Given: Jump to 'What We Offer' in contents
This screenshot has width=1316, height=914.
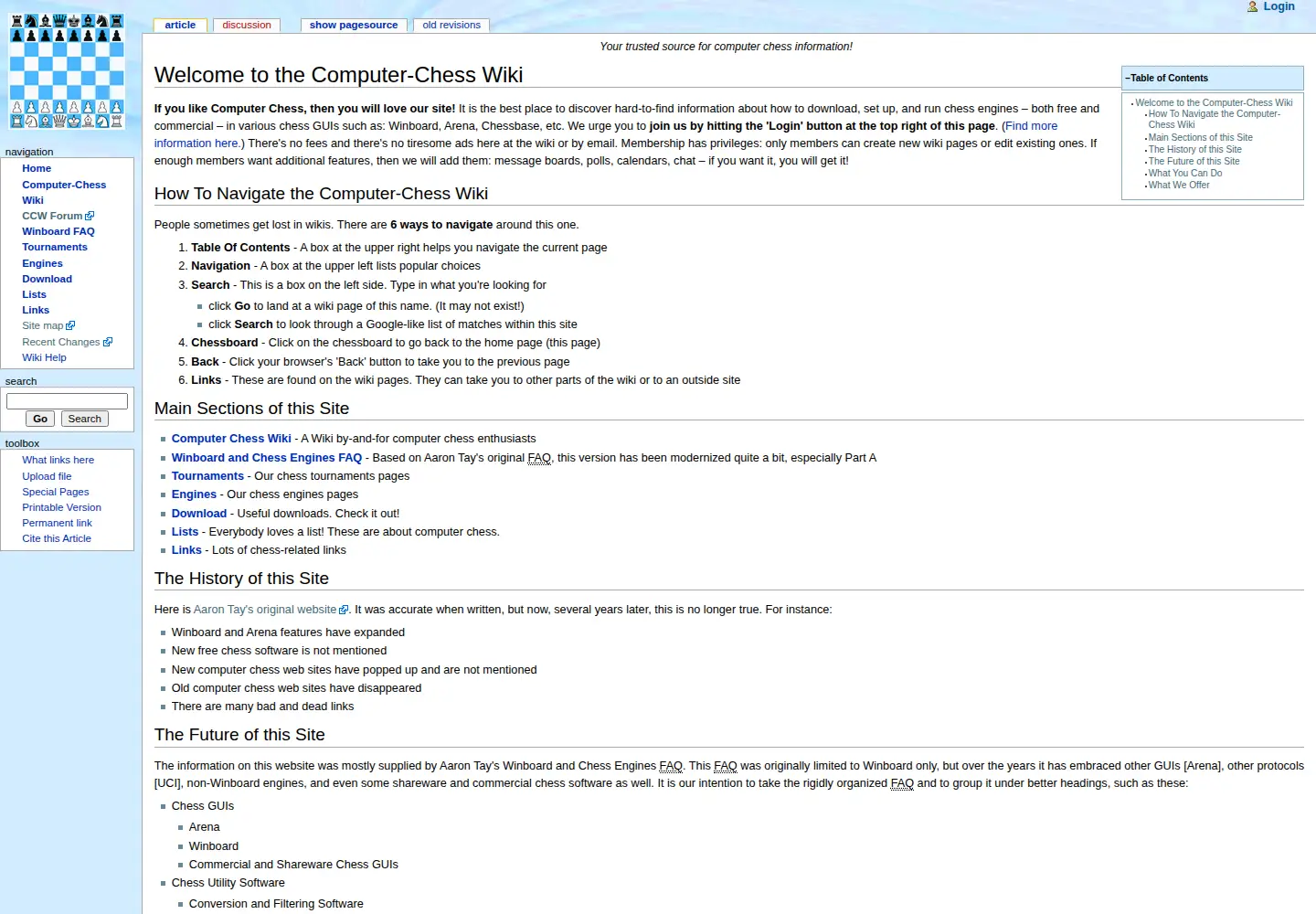Looking at the screenshot, I should (x=1178, y=186).
